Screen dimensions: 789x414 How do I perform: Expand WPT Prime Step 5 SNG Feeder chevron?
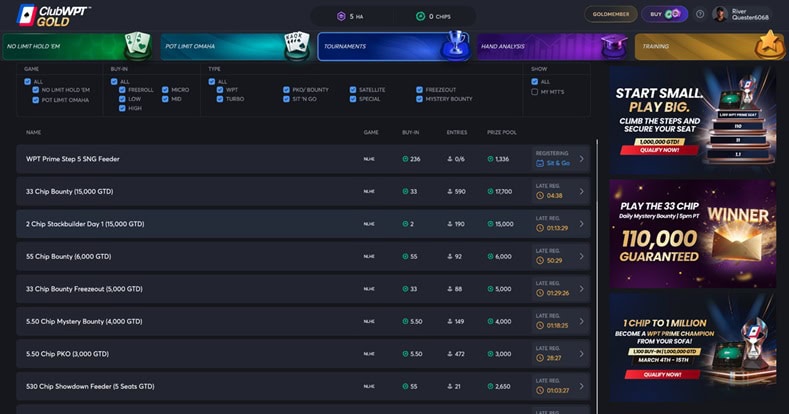[x=581, y=159]
